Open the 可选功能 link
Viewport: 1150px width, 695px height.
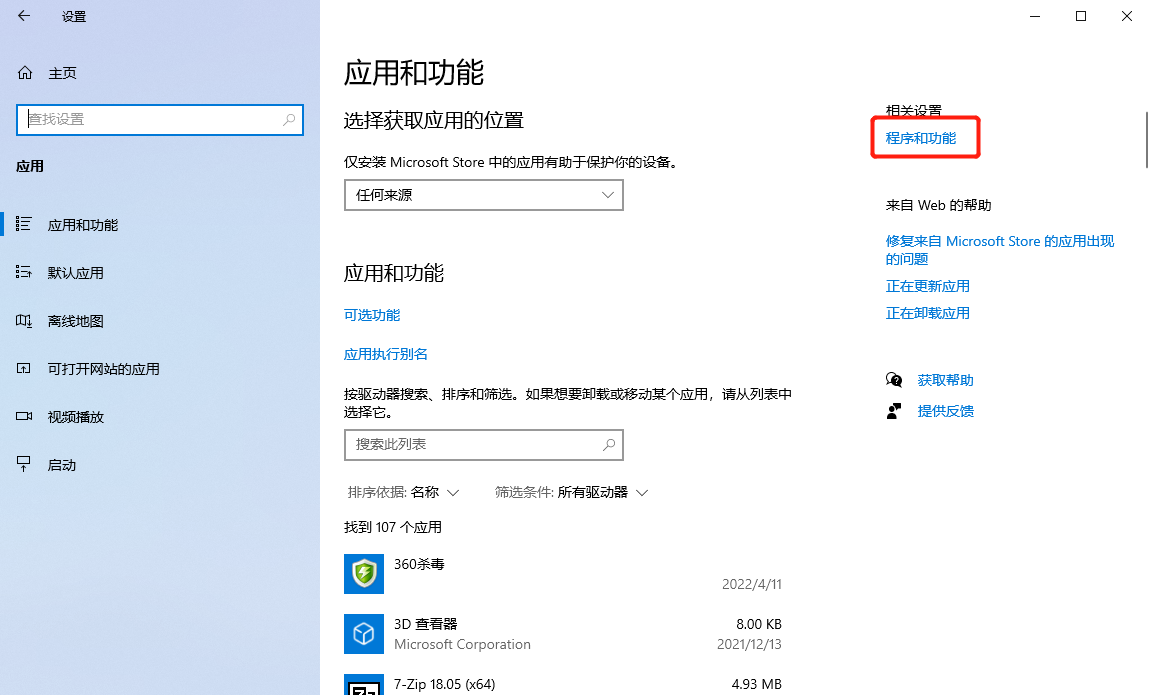pos(372,315)
